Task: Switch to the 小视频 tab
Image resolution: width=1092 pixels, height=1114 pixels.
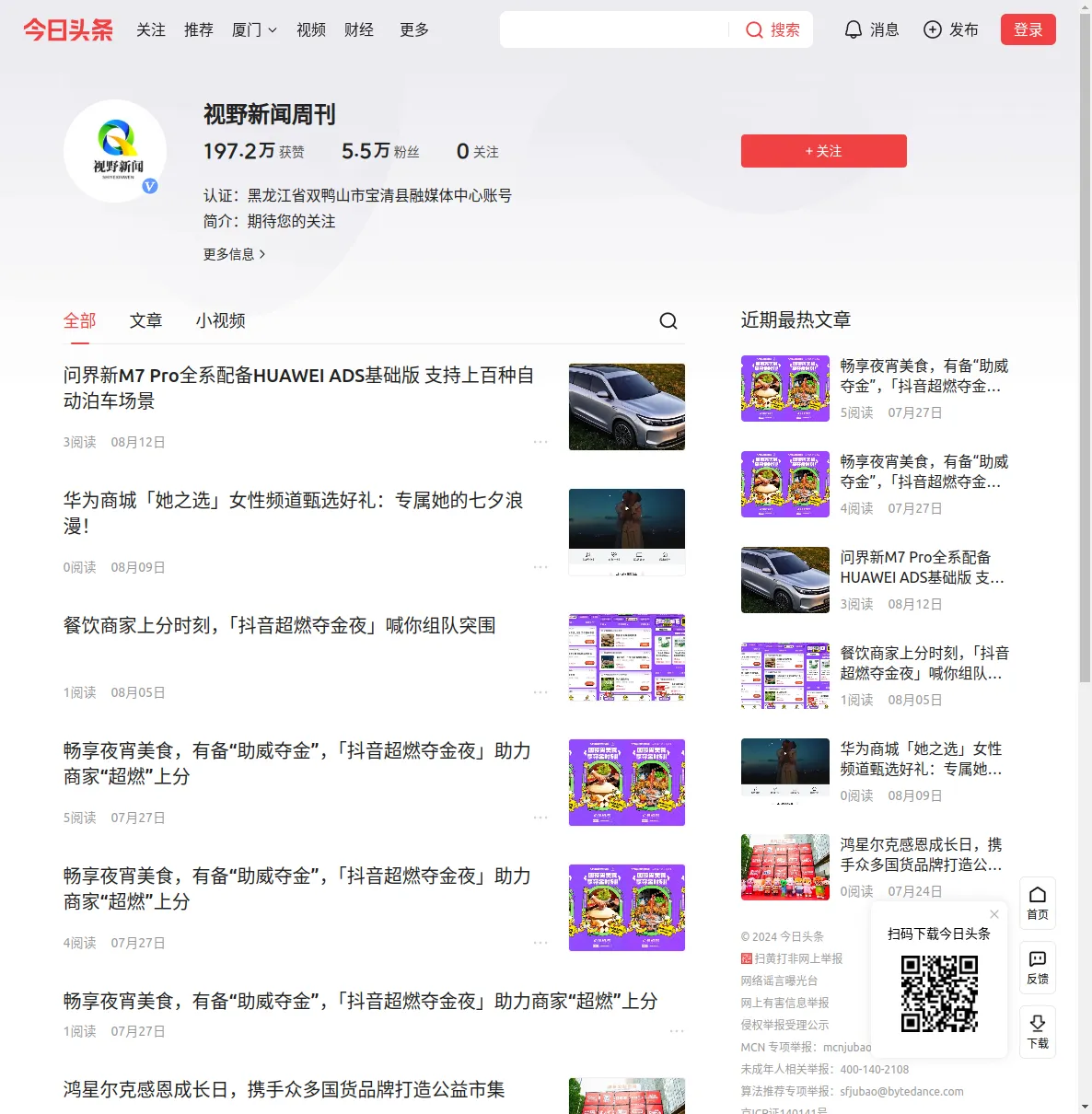Action: coord(221,320)
